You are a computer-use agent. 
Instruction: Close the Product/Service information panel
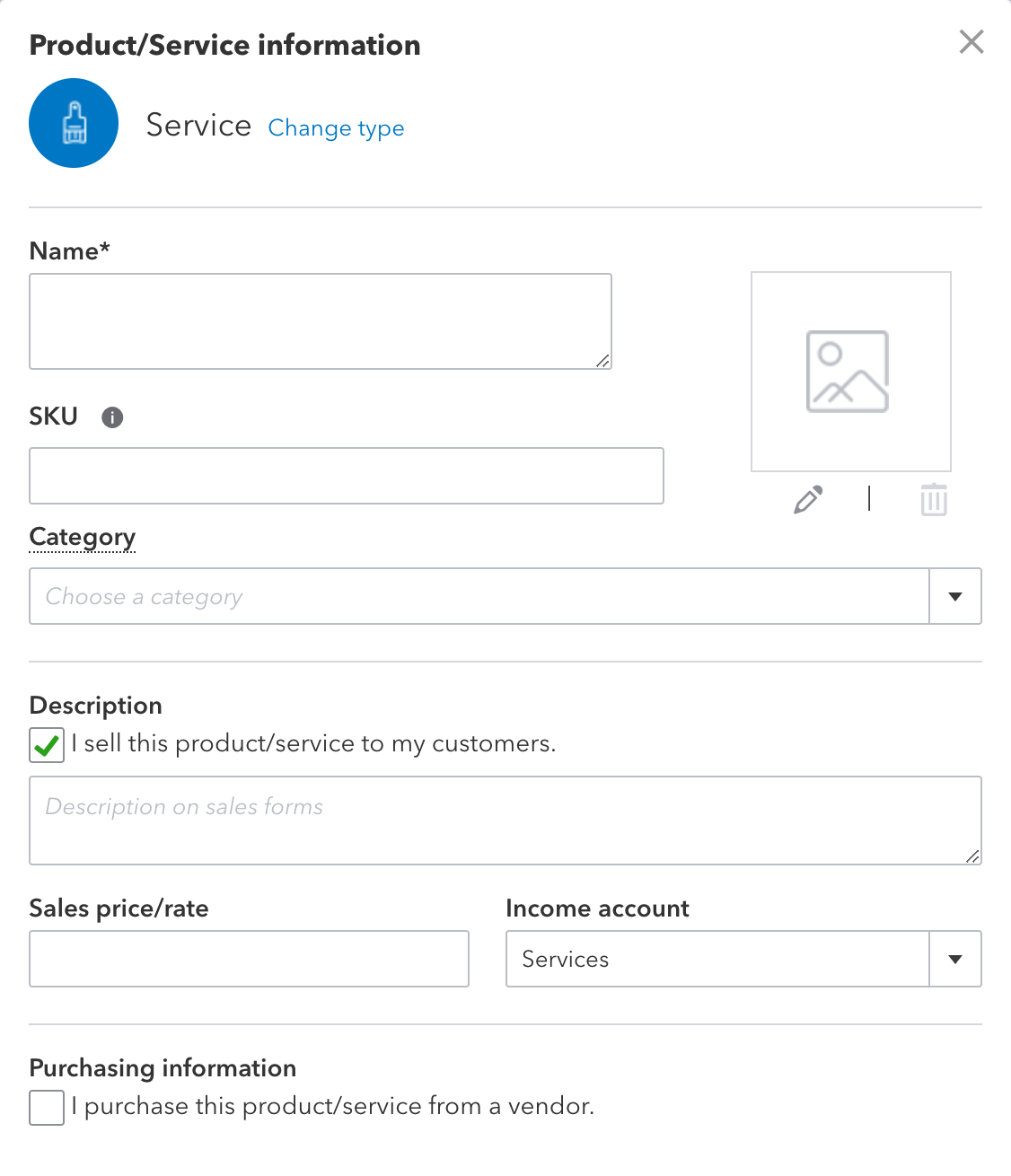click(x=971, y=42)
